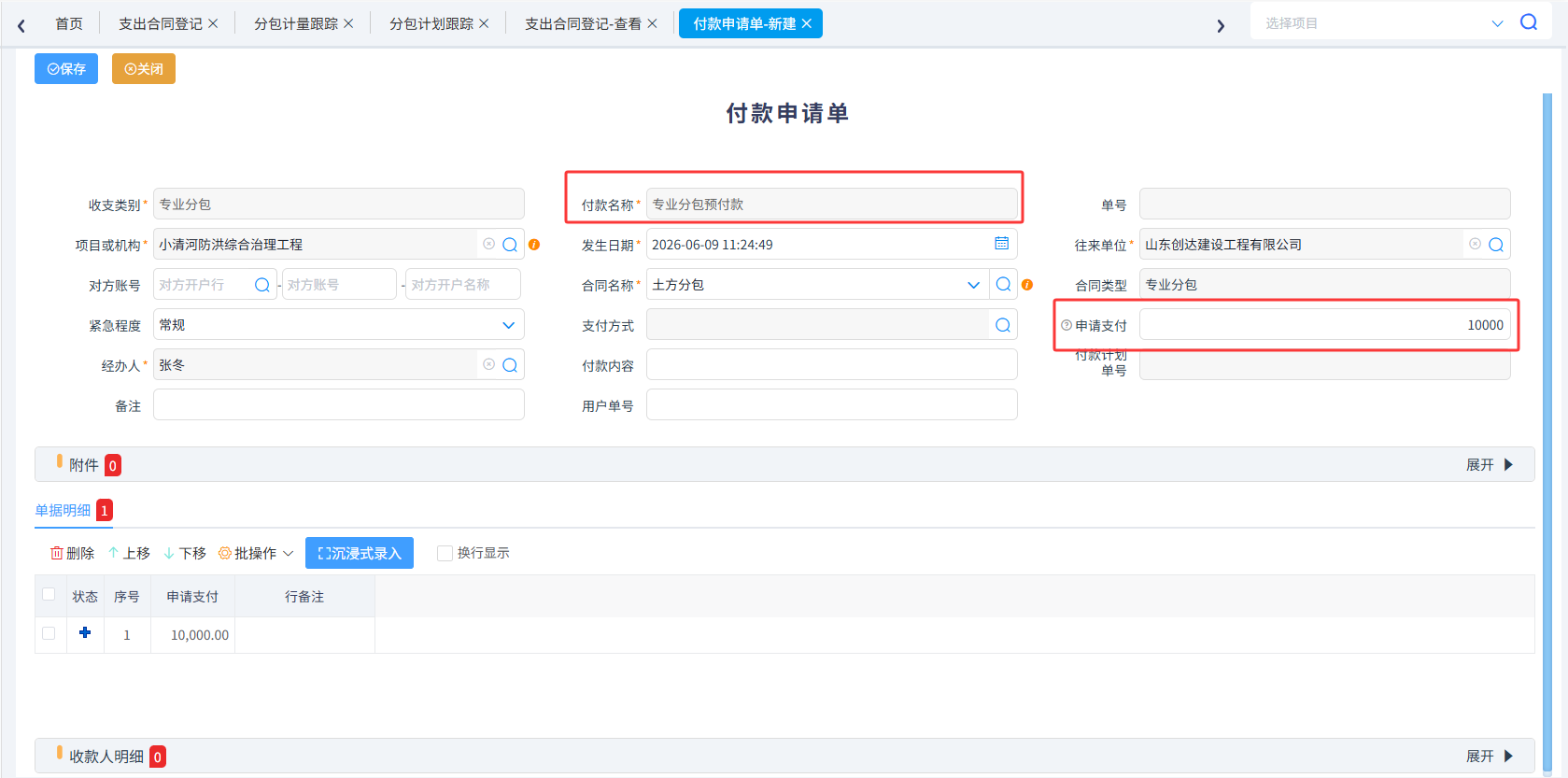Switch to 首页 tab
Viewport: 1568px width, 778px height.
[x=69, y=23]
